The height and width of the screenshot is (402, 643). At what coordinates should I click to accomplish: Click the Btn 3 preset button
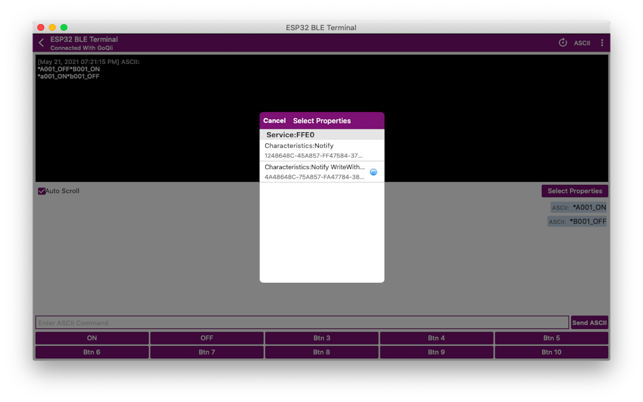pyautogui.click(x=322, y=338)
